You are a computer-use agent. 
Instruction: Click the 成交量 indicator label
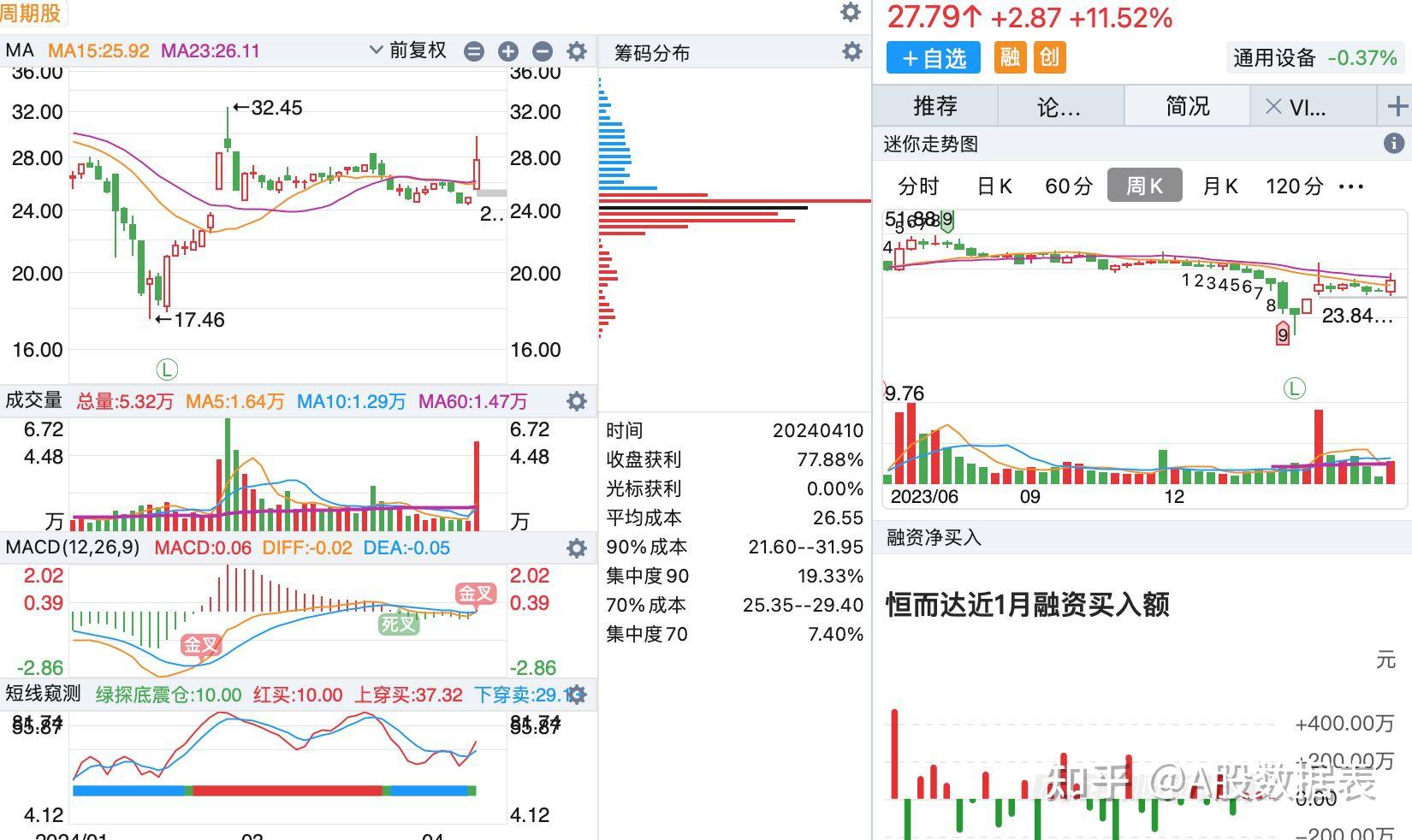click(34, 399)
